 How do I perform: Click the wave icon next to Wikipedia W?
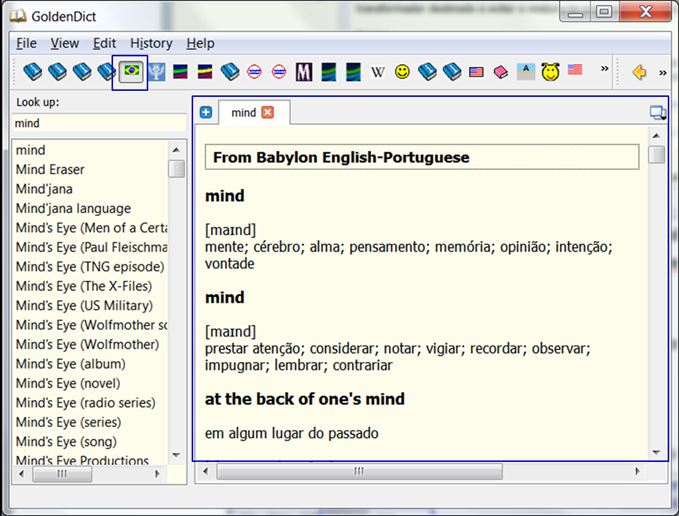(x=353, y=72)
